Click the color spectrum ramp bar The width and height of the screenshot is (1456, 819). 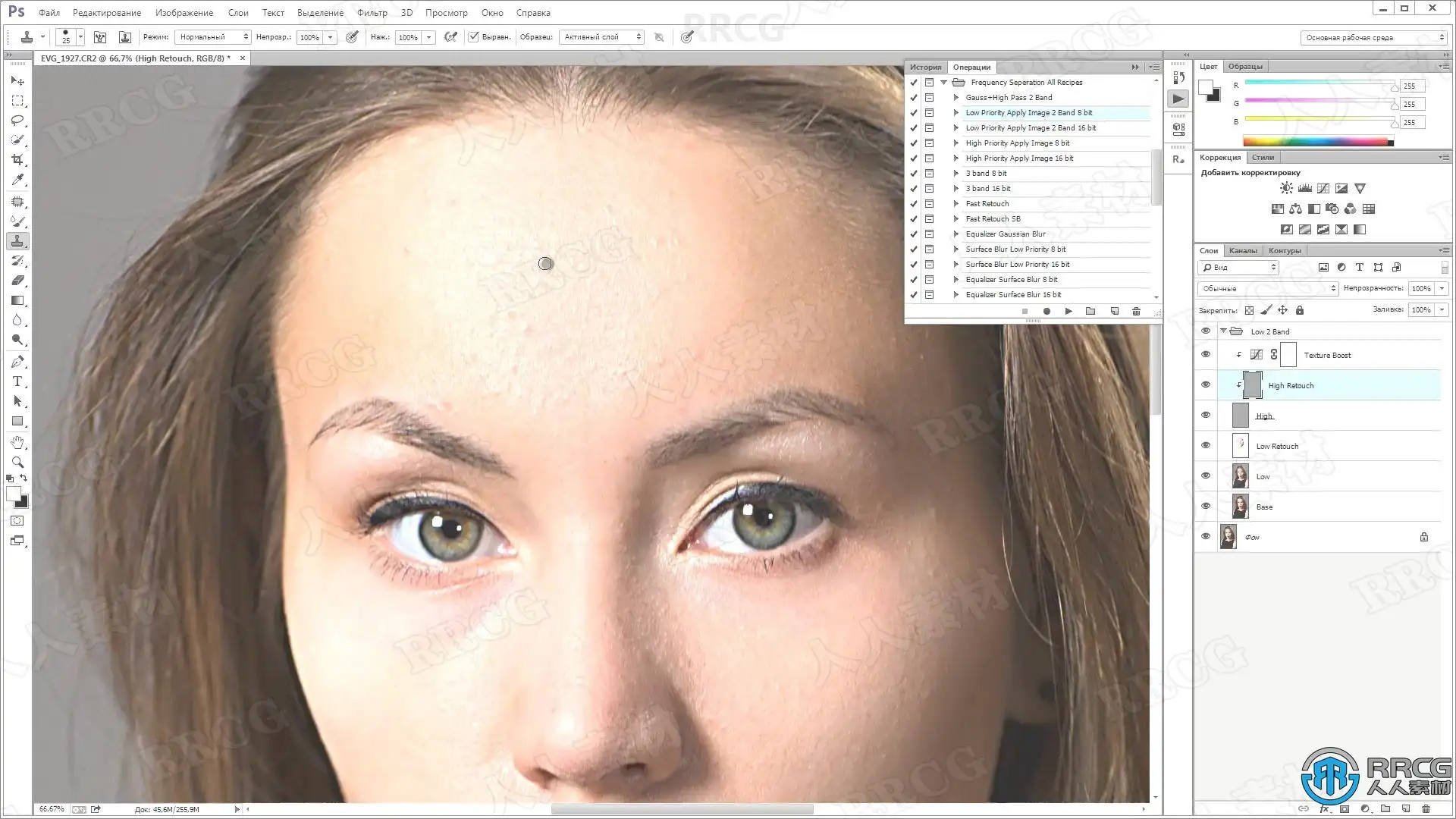coord(1317,142)
